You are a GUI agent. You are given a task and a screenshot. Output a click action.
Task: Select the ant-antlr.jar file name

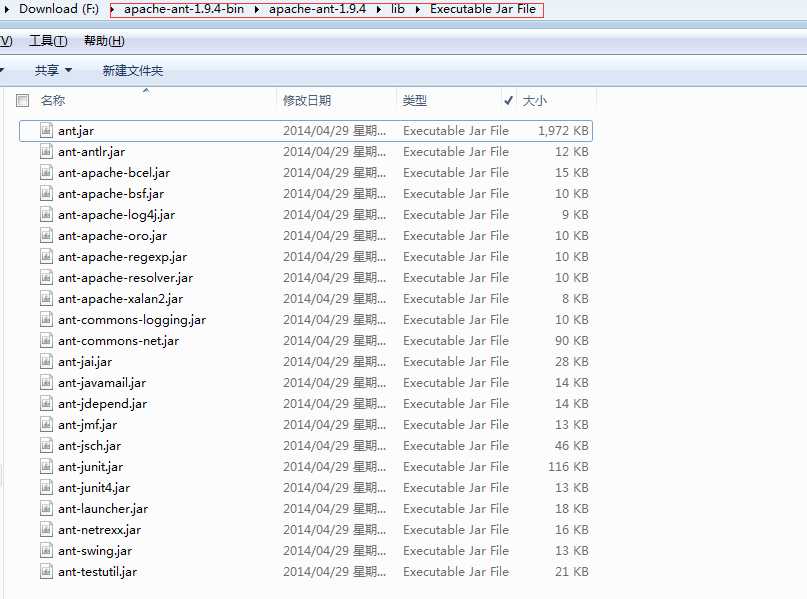[x=92, y=151]
